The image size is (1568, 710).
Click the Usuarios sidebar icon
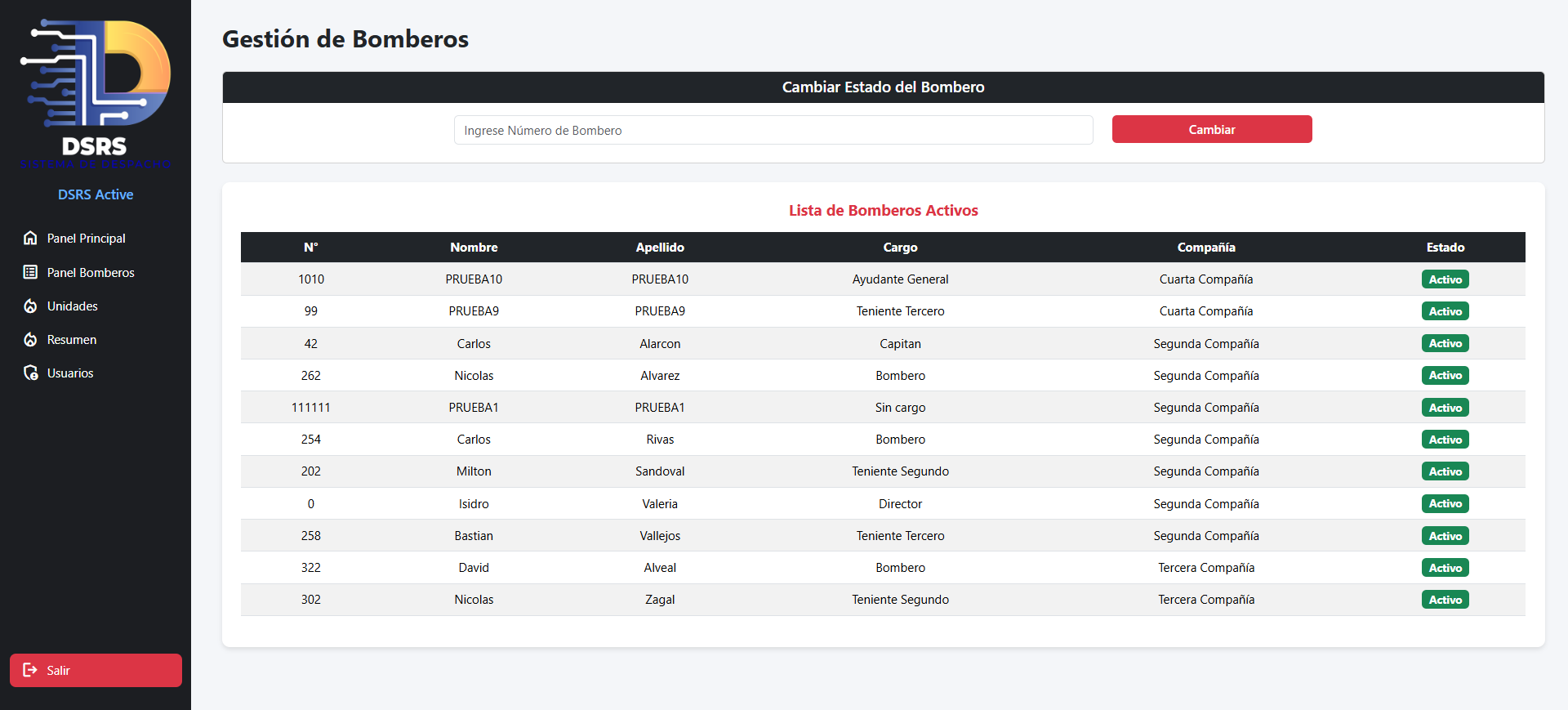pos(30,373)
